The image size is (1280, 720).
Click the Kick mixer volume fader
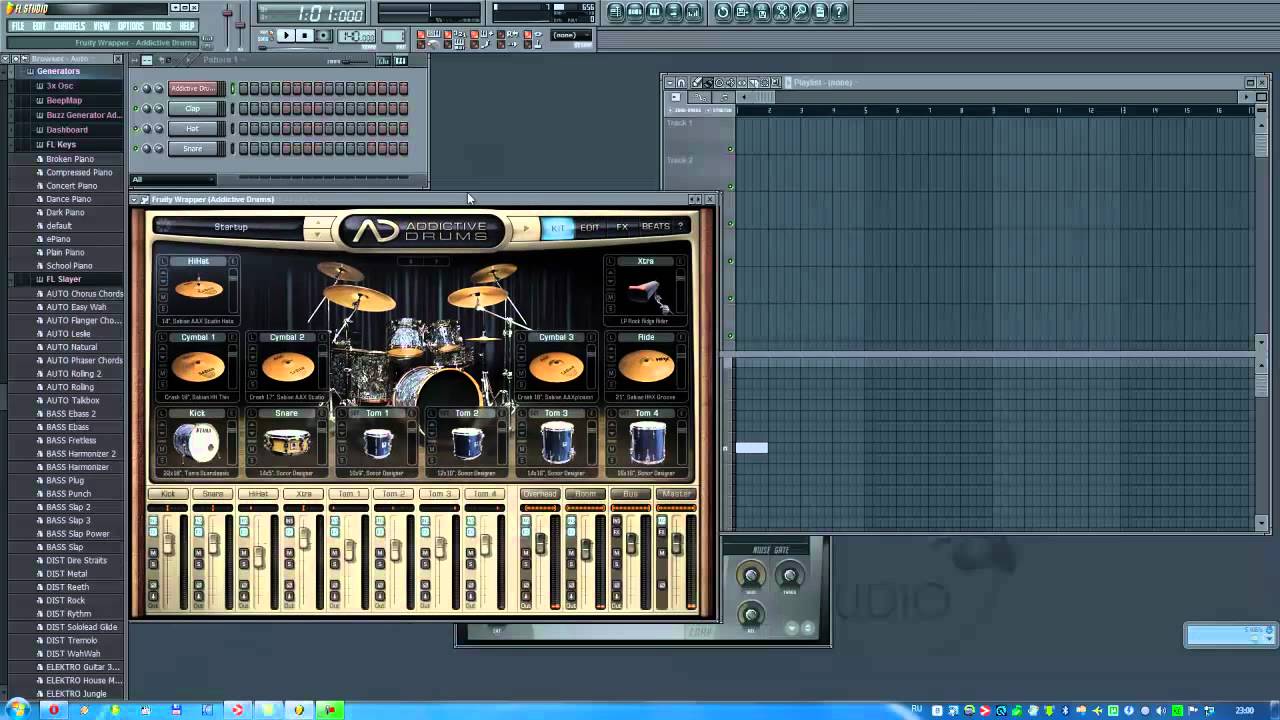[x=168, y=544]
